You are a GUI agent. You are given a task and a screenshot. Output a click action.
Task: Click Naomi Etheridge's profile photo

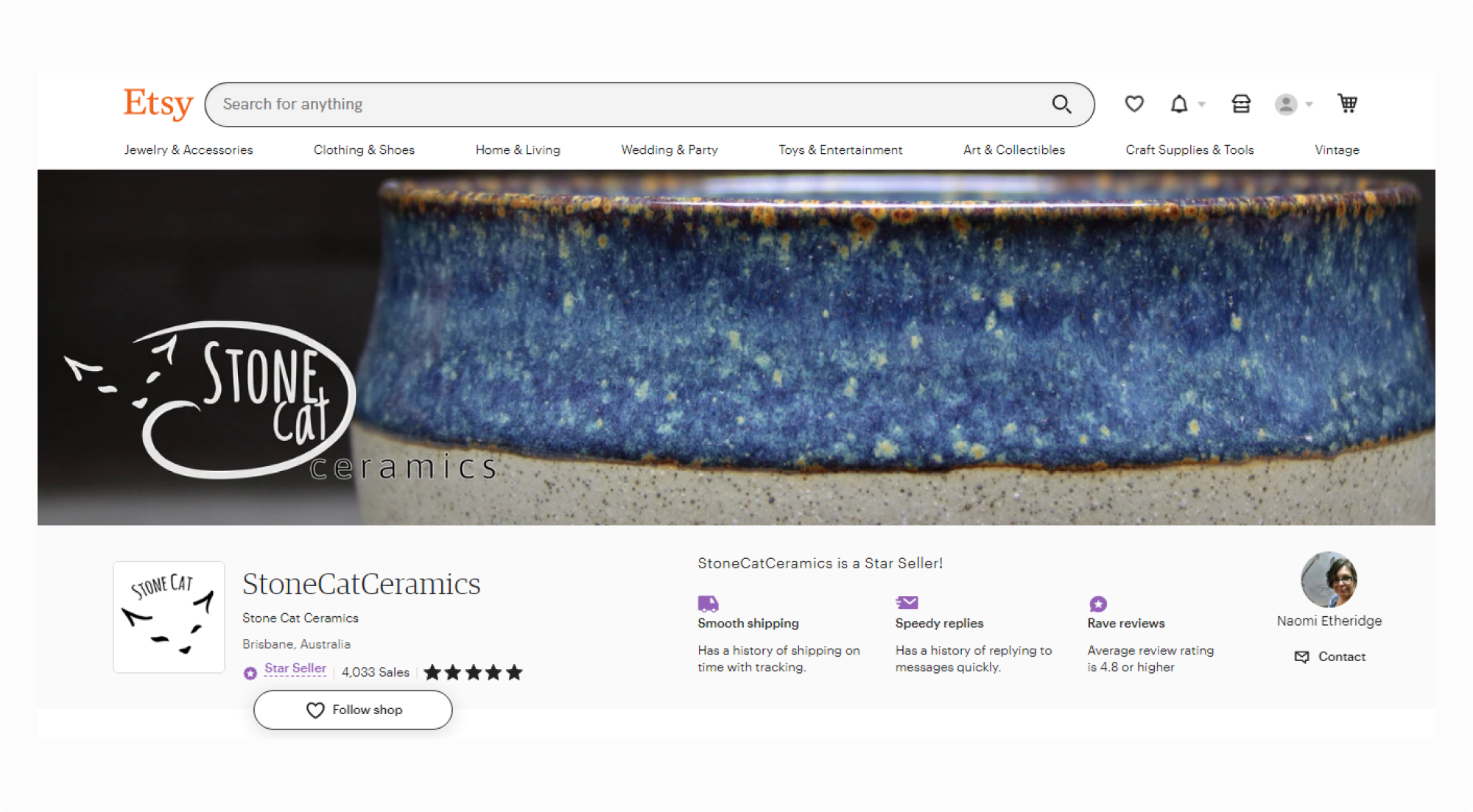[x=1329, y=579]
